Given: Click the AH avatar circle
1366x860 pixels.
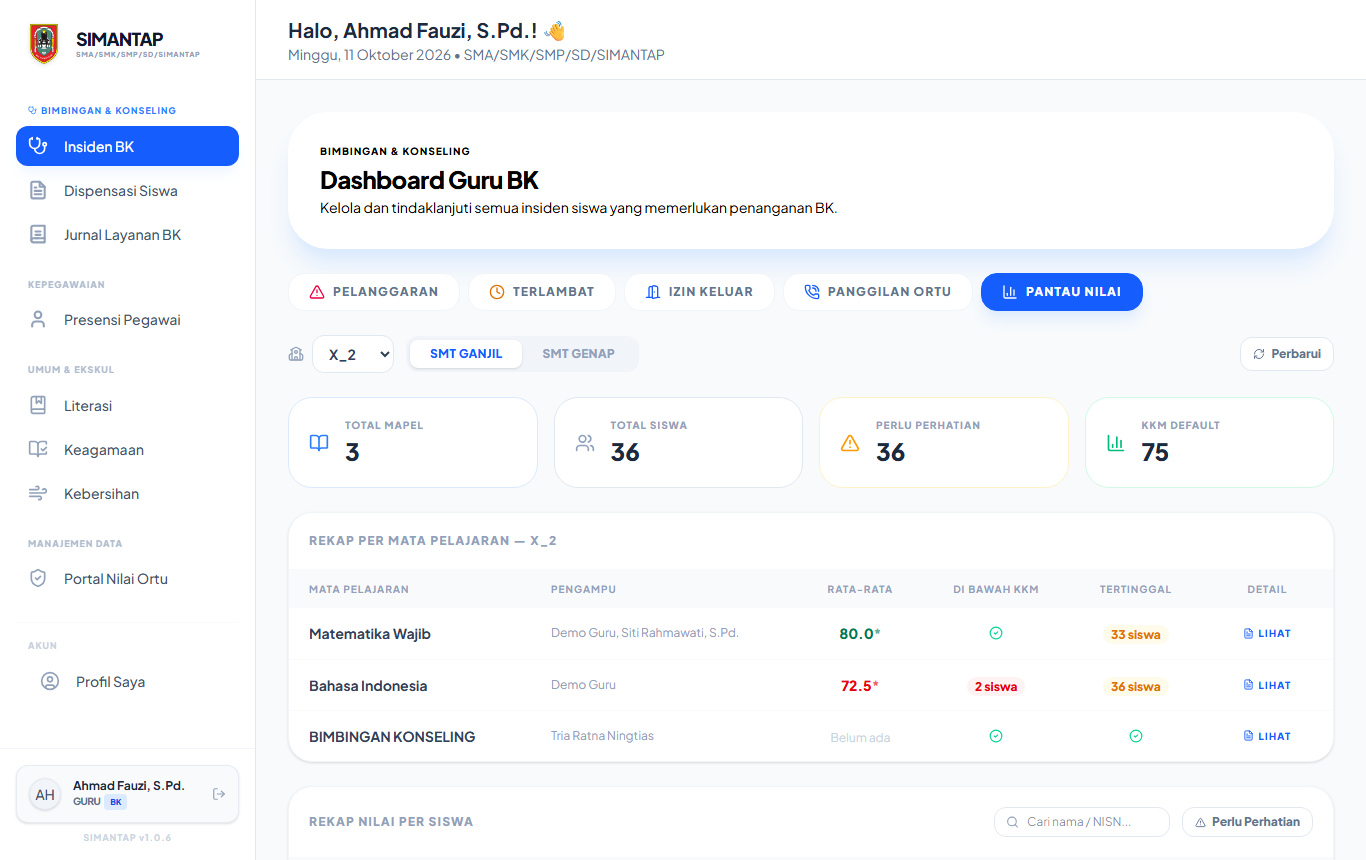Looking at the screenshot, I should (x=45, y=794).
